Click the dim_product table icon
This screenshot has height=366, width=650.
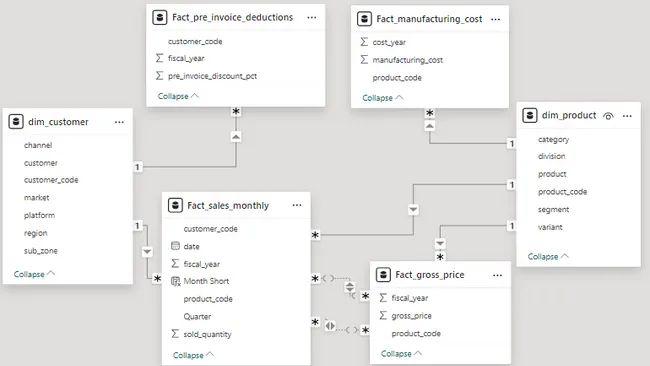[x=529, y=115]
